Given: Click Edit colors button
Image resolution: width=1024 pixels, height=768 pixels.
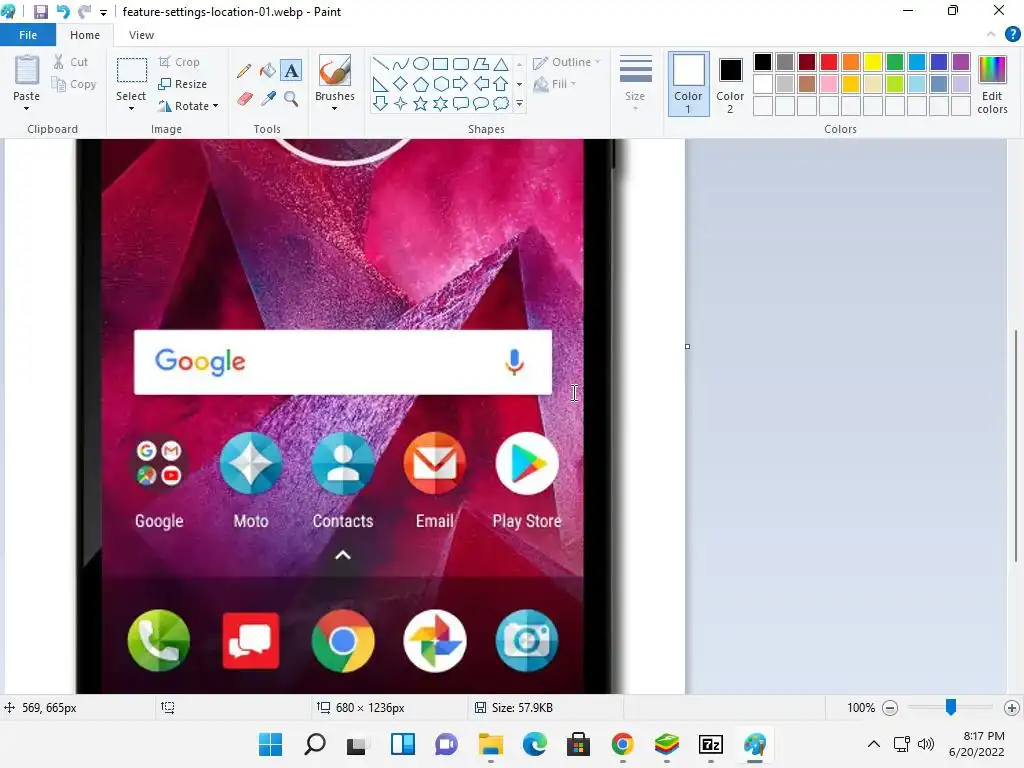Looking at the screenshot, I should (992, 84).
